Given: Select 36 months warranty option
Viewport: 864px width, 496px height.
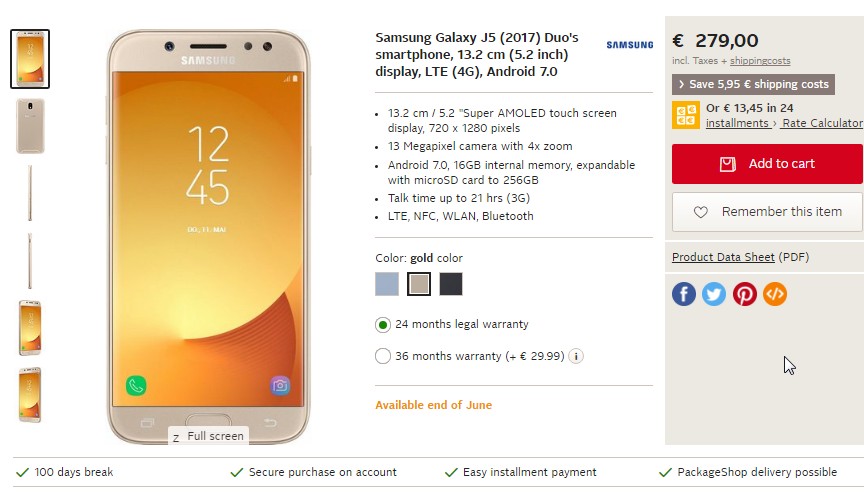Looking at the screenshot, I should (382, 356).
